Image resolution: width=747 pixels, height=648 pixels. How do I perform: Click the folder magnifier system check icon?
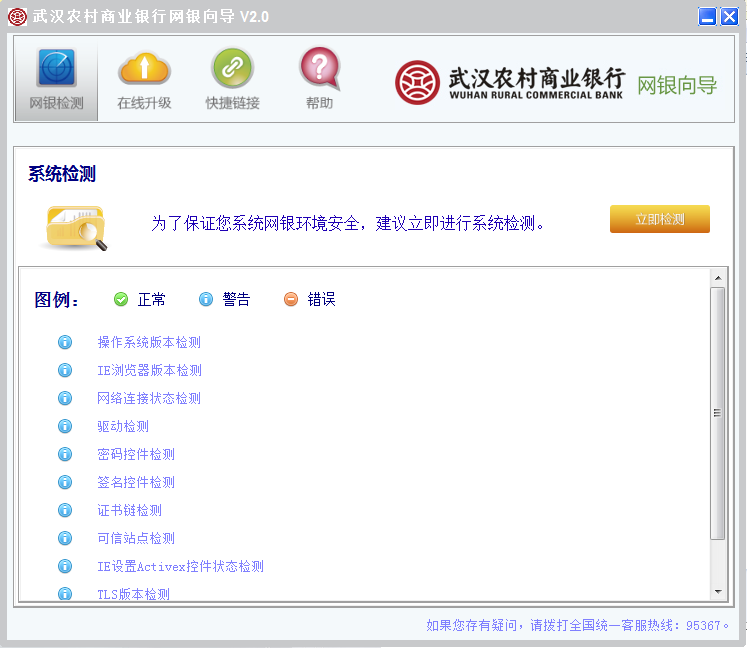point(77,228)
